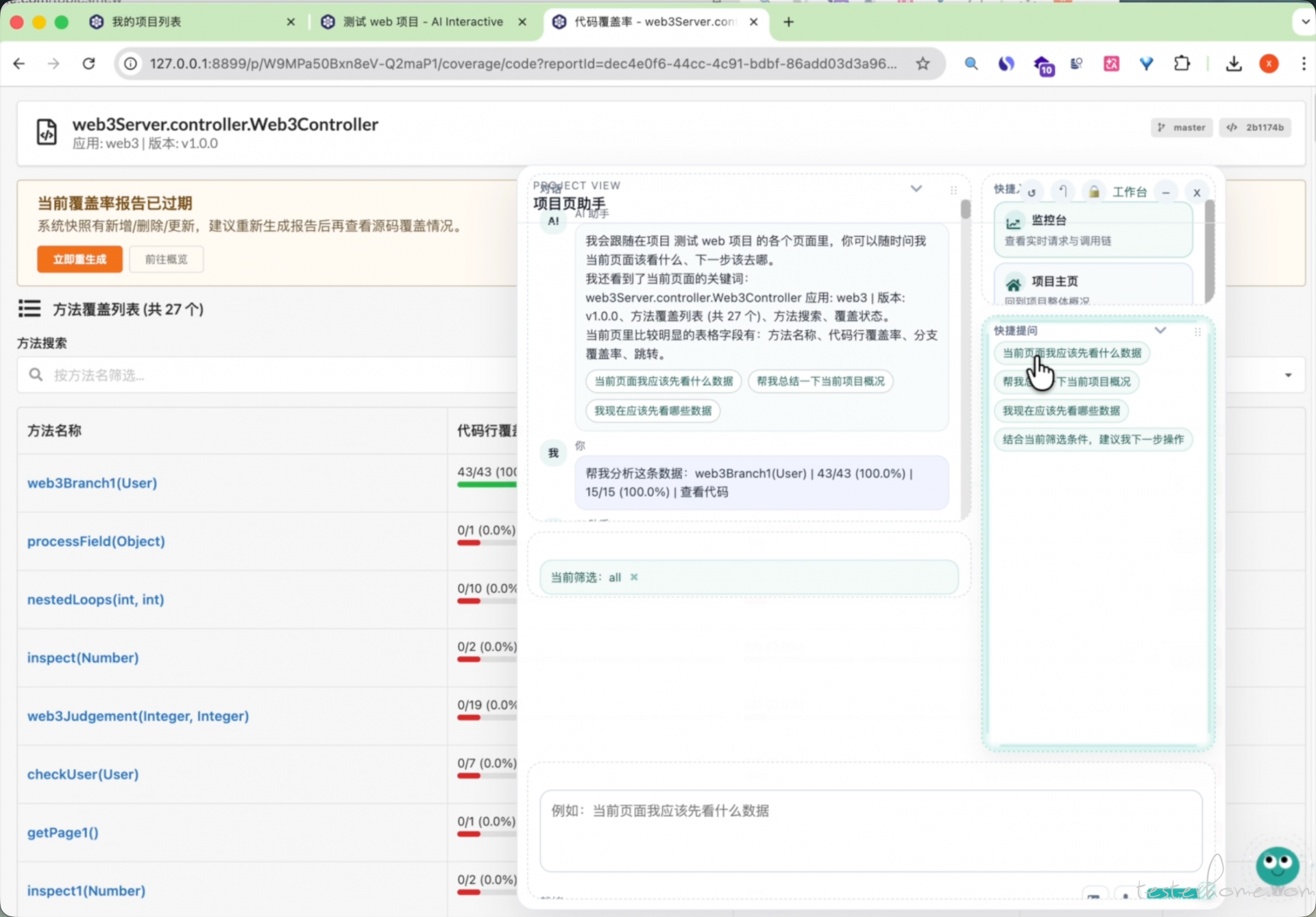Click the robot mascot icon at bottom right
1316x917 pixels.
(1277, 865)
